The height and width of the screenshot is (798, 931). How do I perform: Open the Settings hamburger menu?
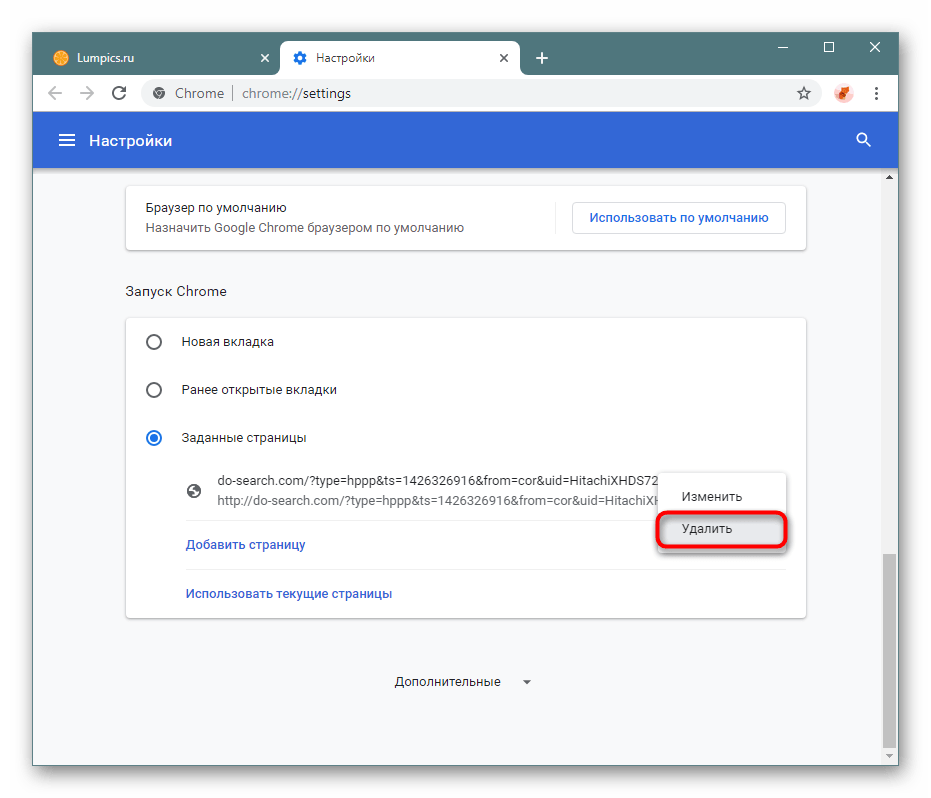click(x=66, y=140)
